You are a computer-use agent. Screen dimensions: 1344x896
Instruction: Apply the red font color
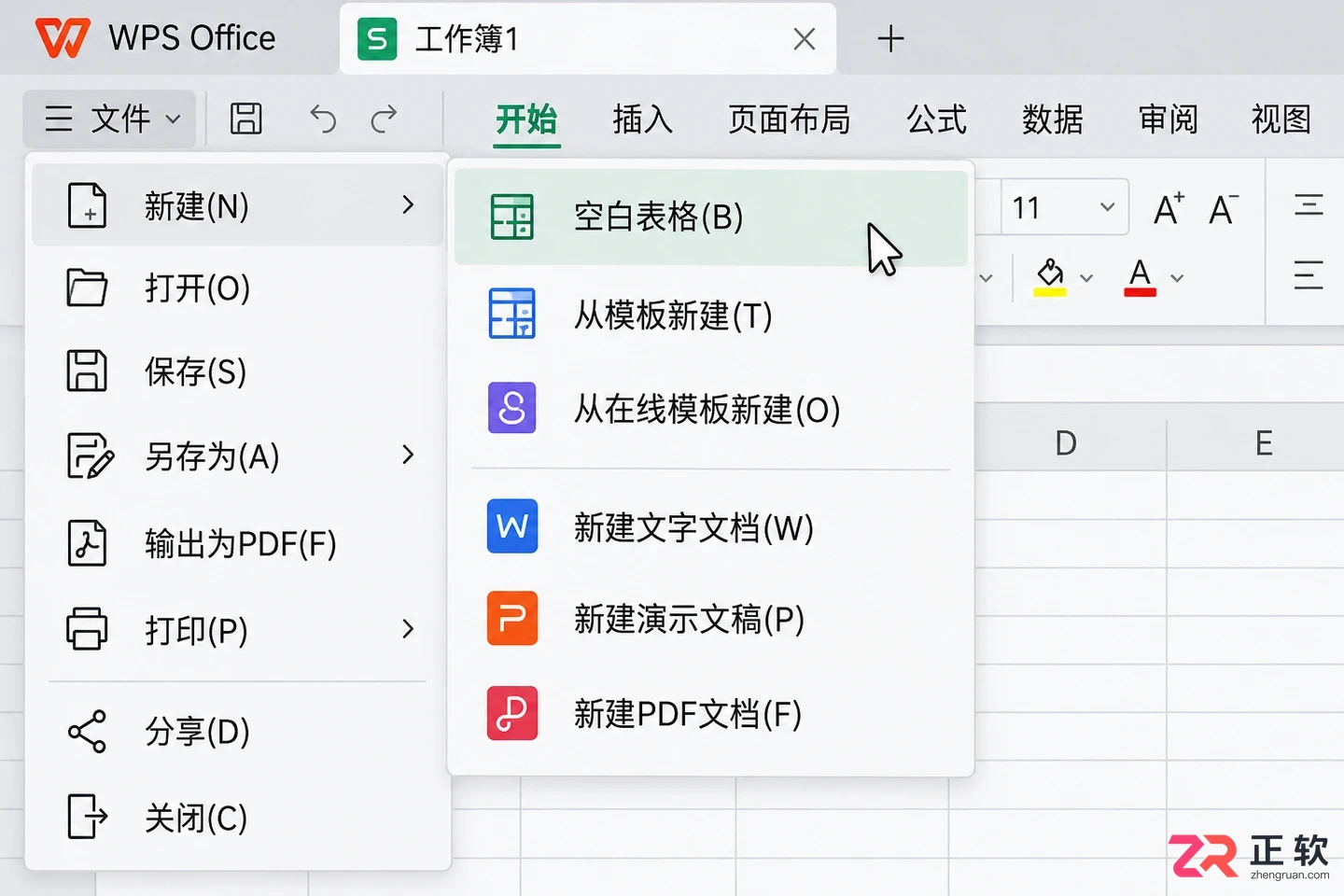coord(1140,277)
